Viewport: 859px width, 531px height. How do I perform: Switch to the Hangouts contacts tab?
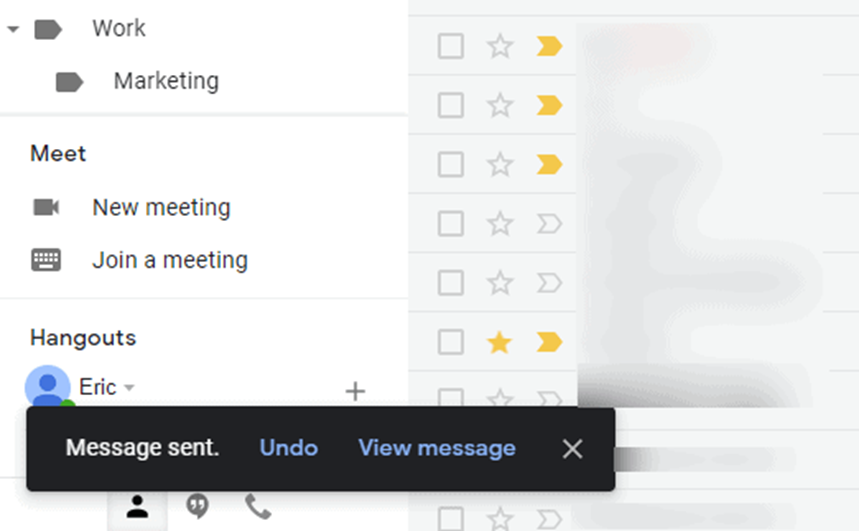pos(138,507)
